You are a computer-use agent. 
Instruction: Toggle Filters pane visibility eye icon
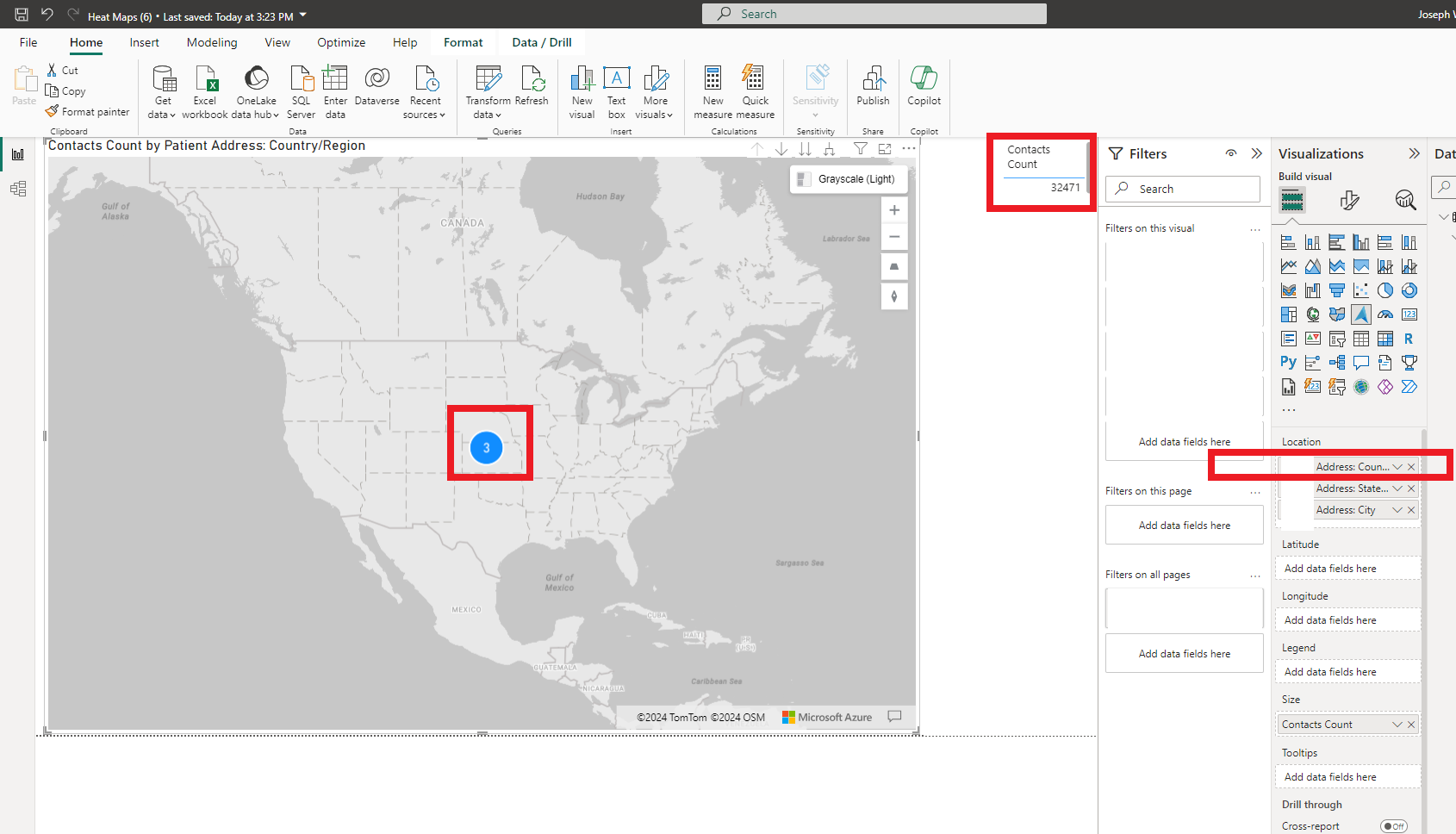click(1231, 153)
